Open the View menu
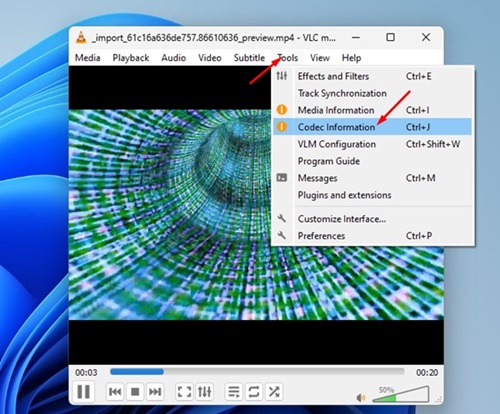The image size is (500, 414). coord(320,58)
